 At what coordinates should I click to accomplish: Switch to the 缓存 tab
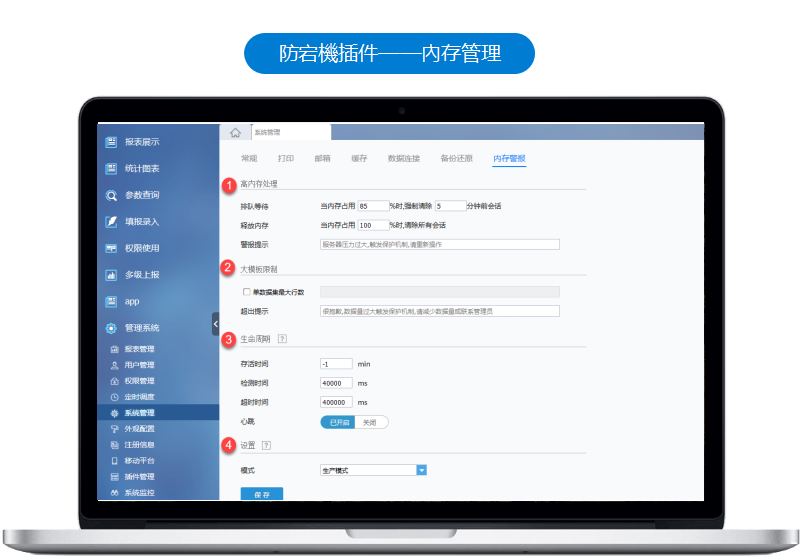coord(360,158)
